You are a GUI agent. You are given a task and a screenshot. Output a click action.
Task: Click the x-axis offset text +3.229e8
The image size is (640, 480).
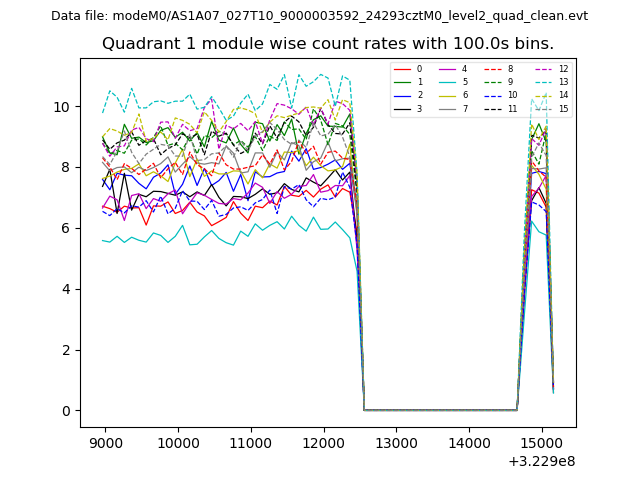click(x=541, y=461)
